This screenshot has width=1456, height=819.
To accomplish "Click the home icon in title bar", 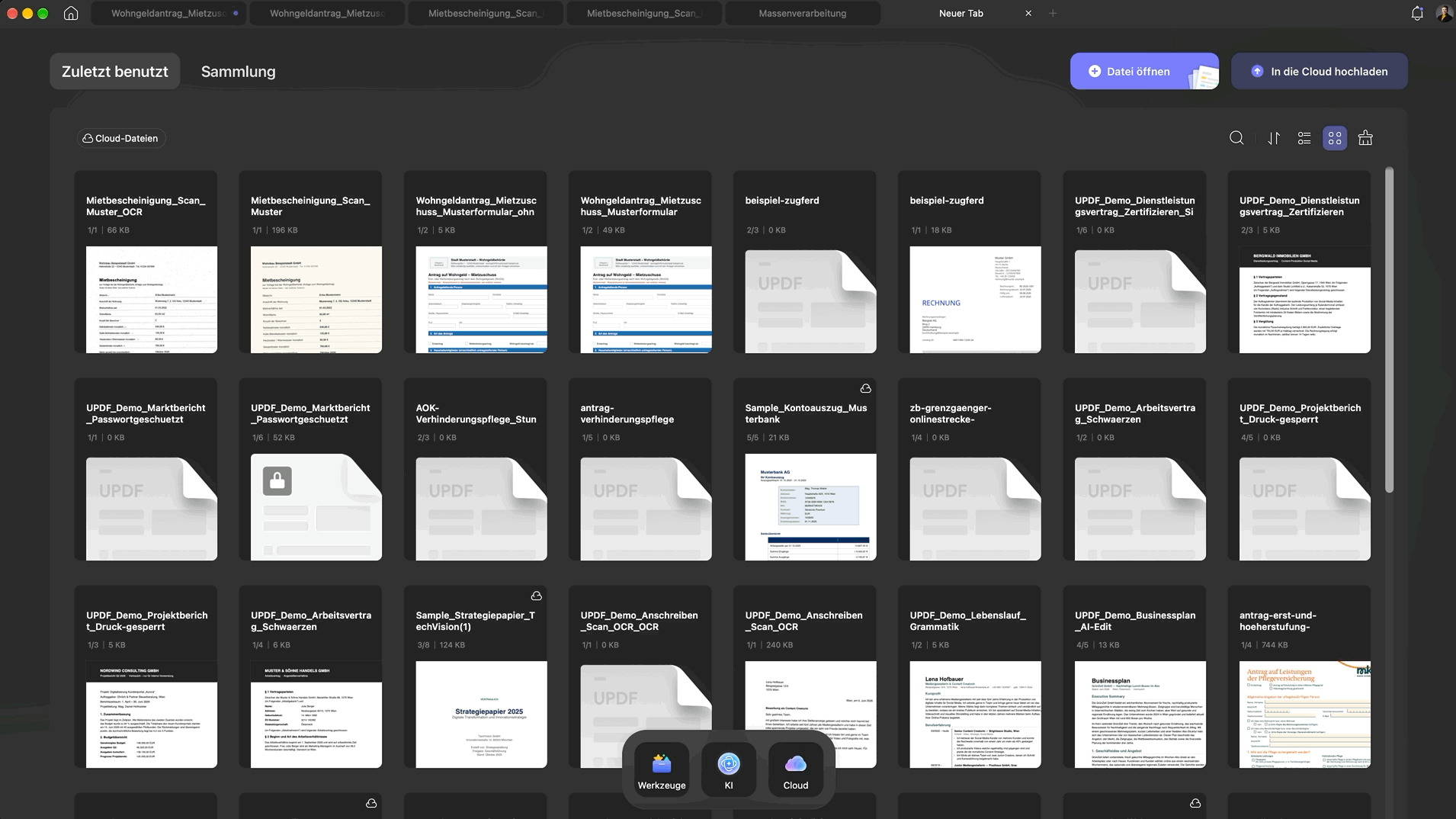I will 71,13.
